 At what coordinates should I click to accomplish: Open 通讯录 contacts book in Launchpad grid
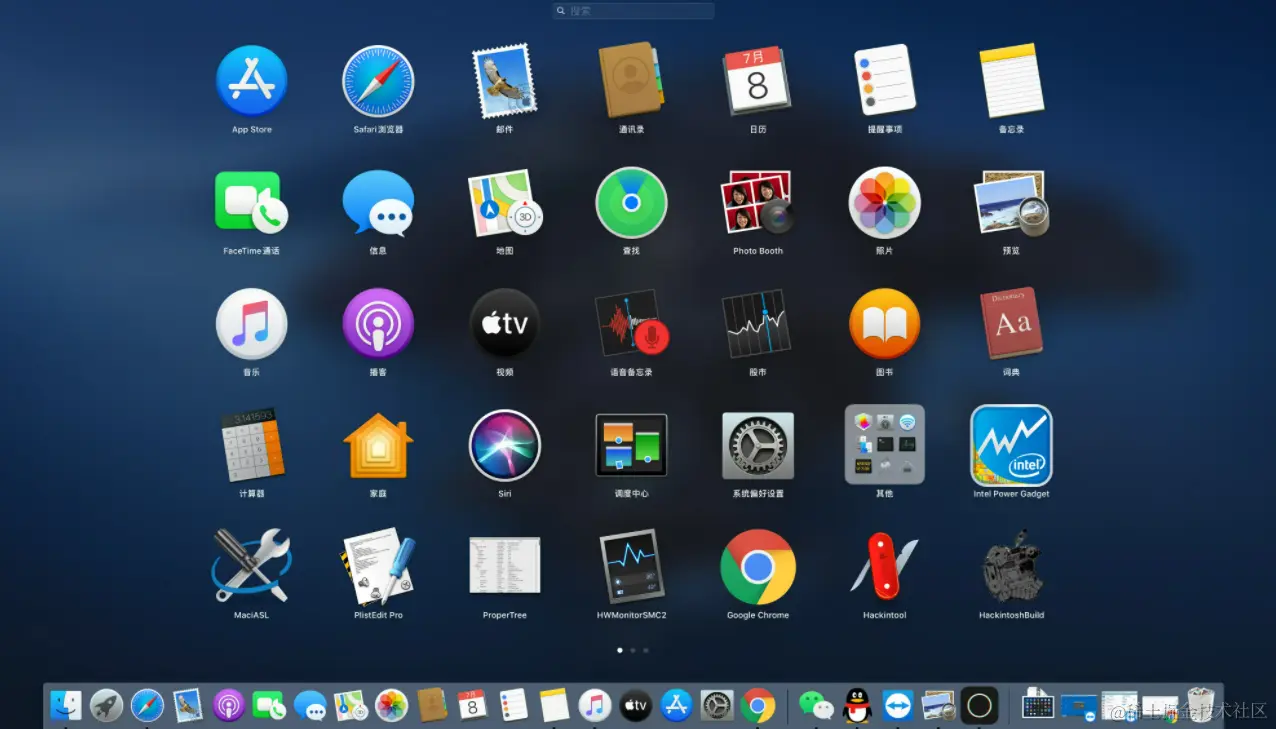[631, 81]
